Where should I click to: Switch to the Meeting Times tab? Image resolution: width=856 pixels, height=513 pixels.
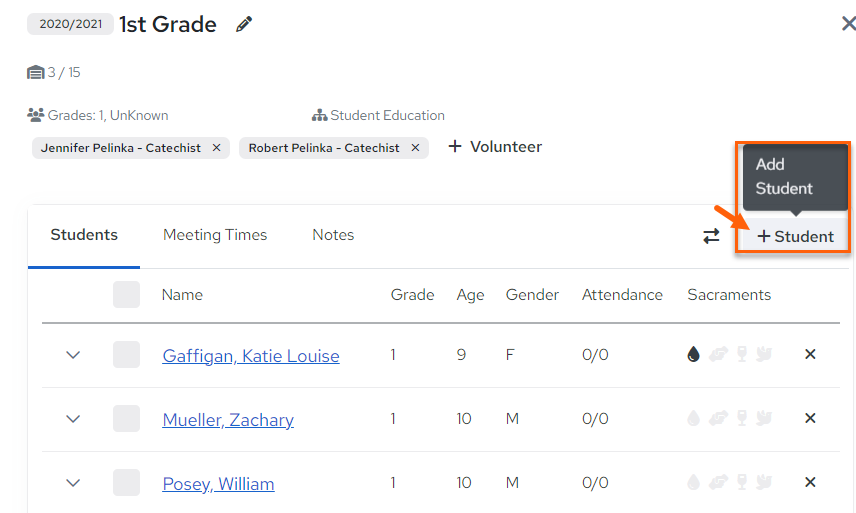click(215, 235)
